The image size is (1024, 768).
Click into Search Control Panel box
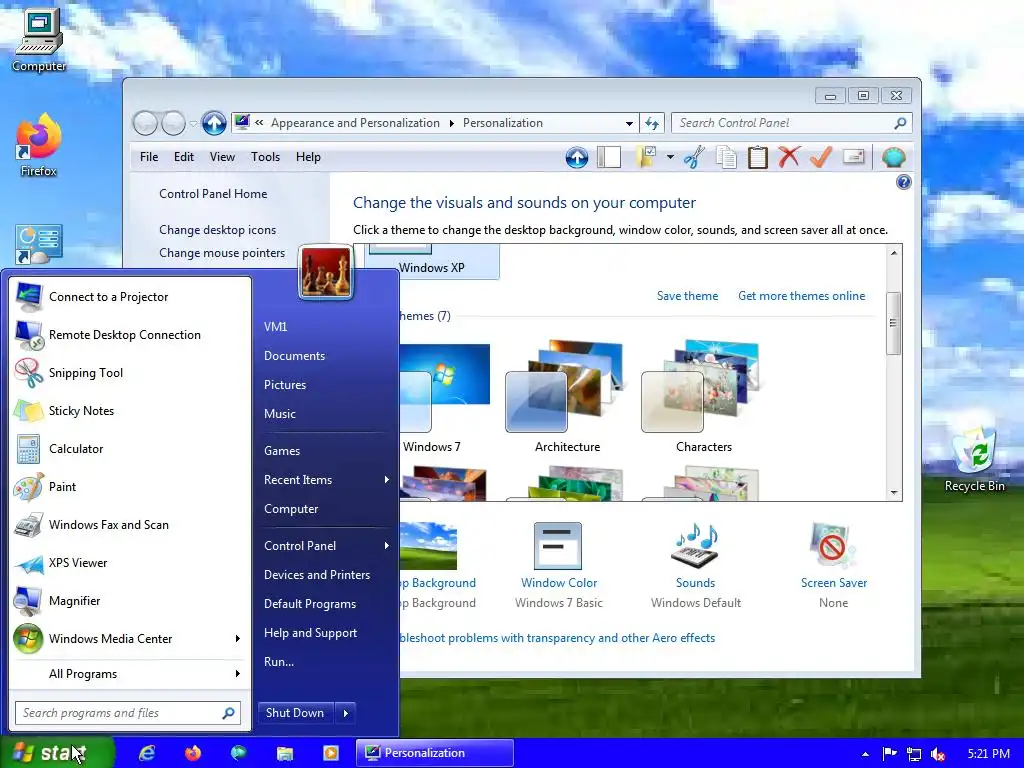click(791, 123)
